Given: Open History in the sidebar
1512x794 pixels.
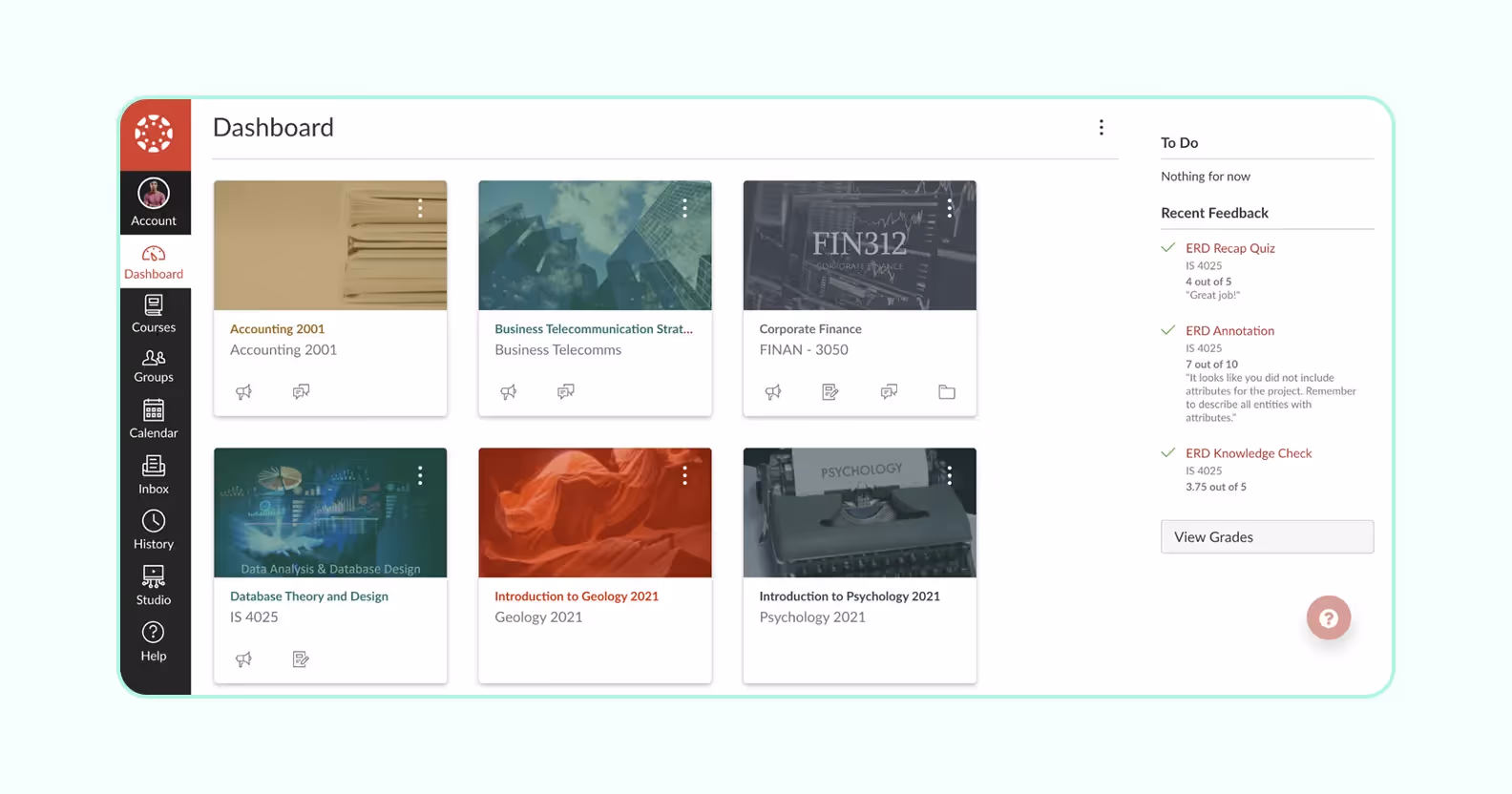Looking at the screenshot, I should [154, 531].
